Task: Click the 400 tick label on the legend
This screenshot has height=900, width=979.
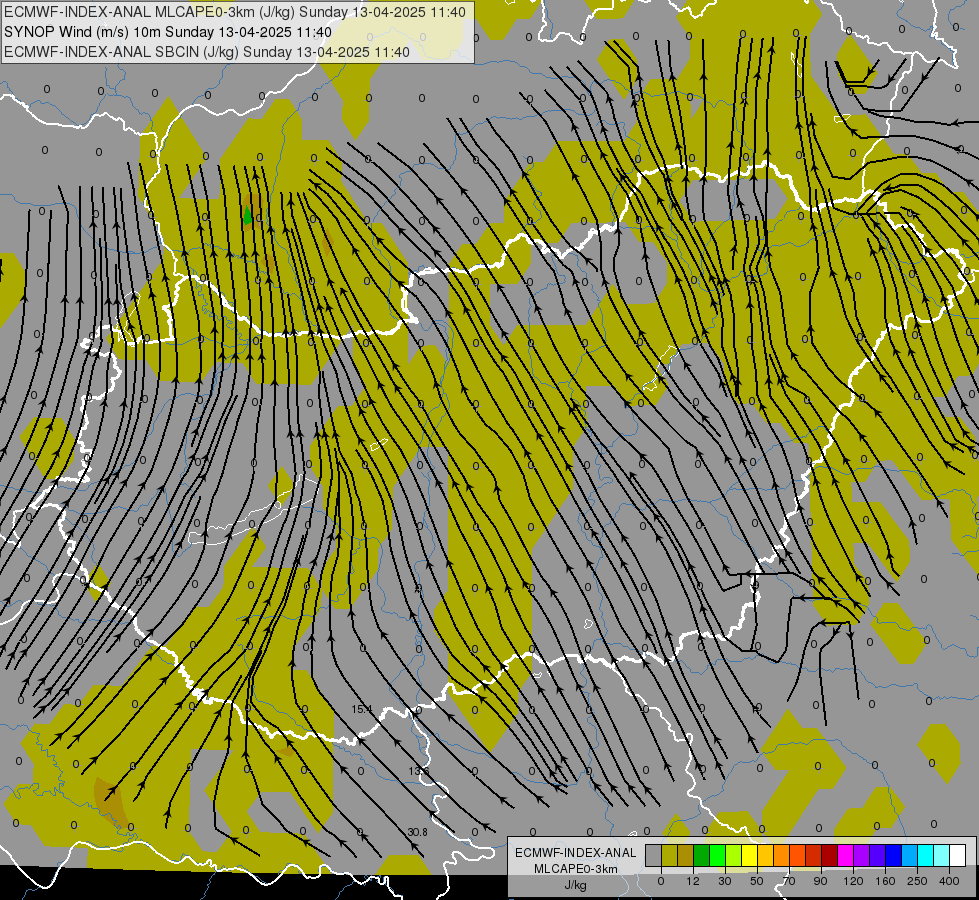Action: (x=949, y=881)
